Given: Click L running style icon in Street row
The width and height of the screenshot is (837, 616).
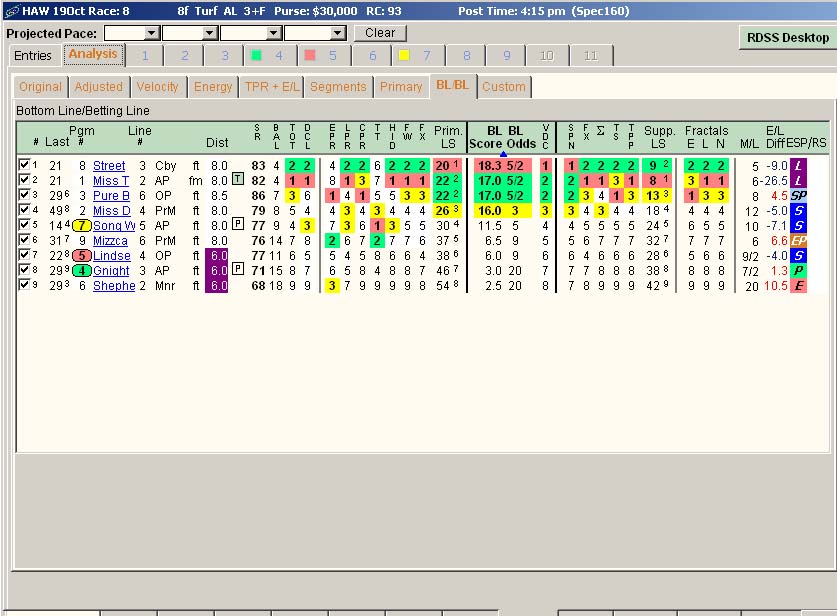Looking at the screenshot, I should click(799, 165).
